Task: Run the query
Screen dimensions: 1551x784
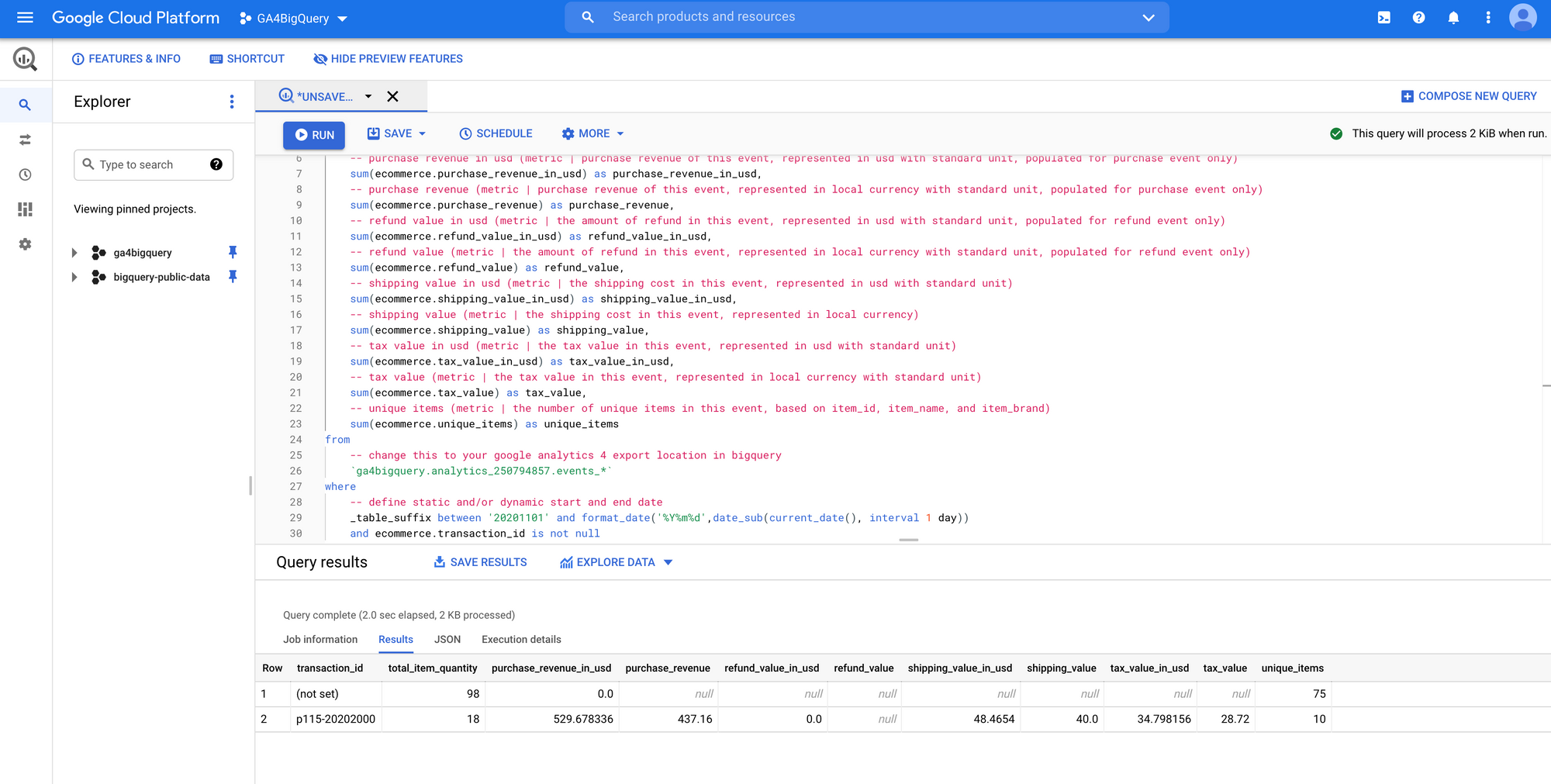Action: point(314,134)
